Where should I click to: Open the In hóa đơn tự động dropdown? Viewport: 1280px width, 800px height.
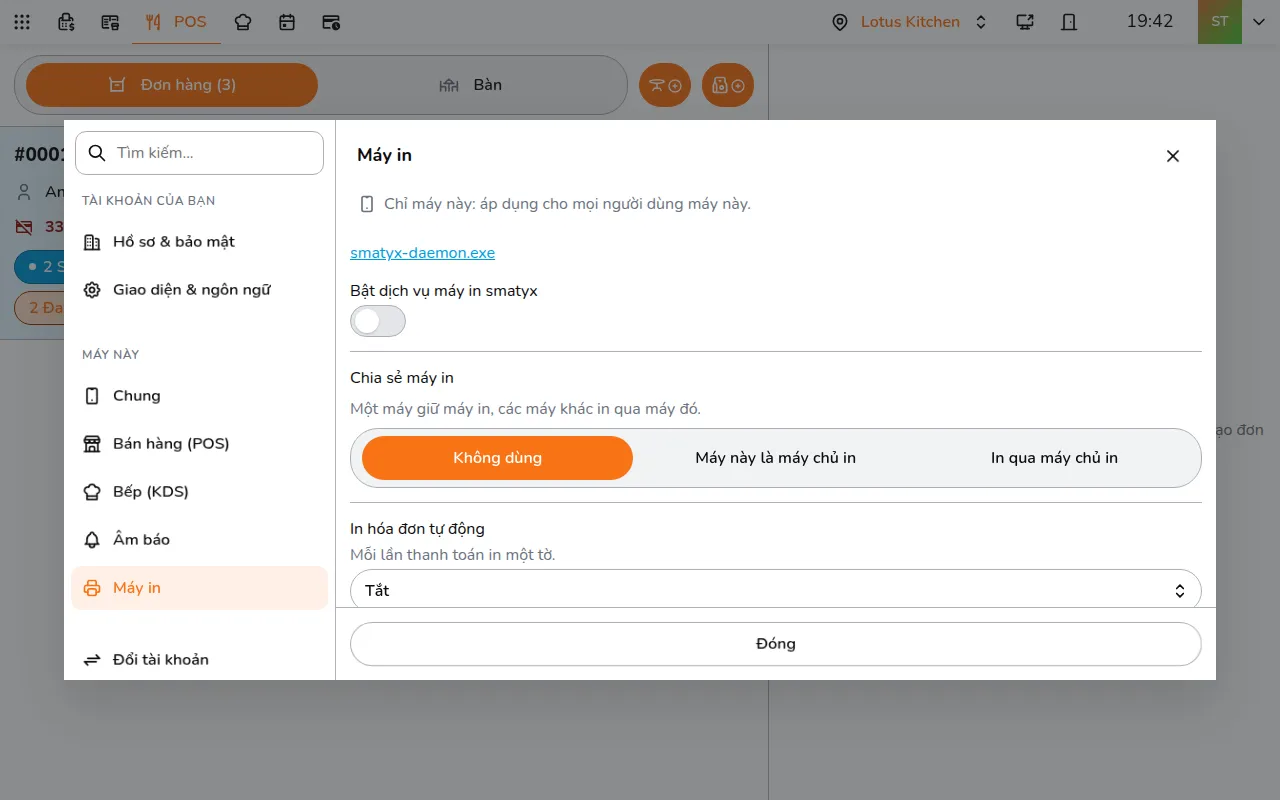(776, 590)
